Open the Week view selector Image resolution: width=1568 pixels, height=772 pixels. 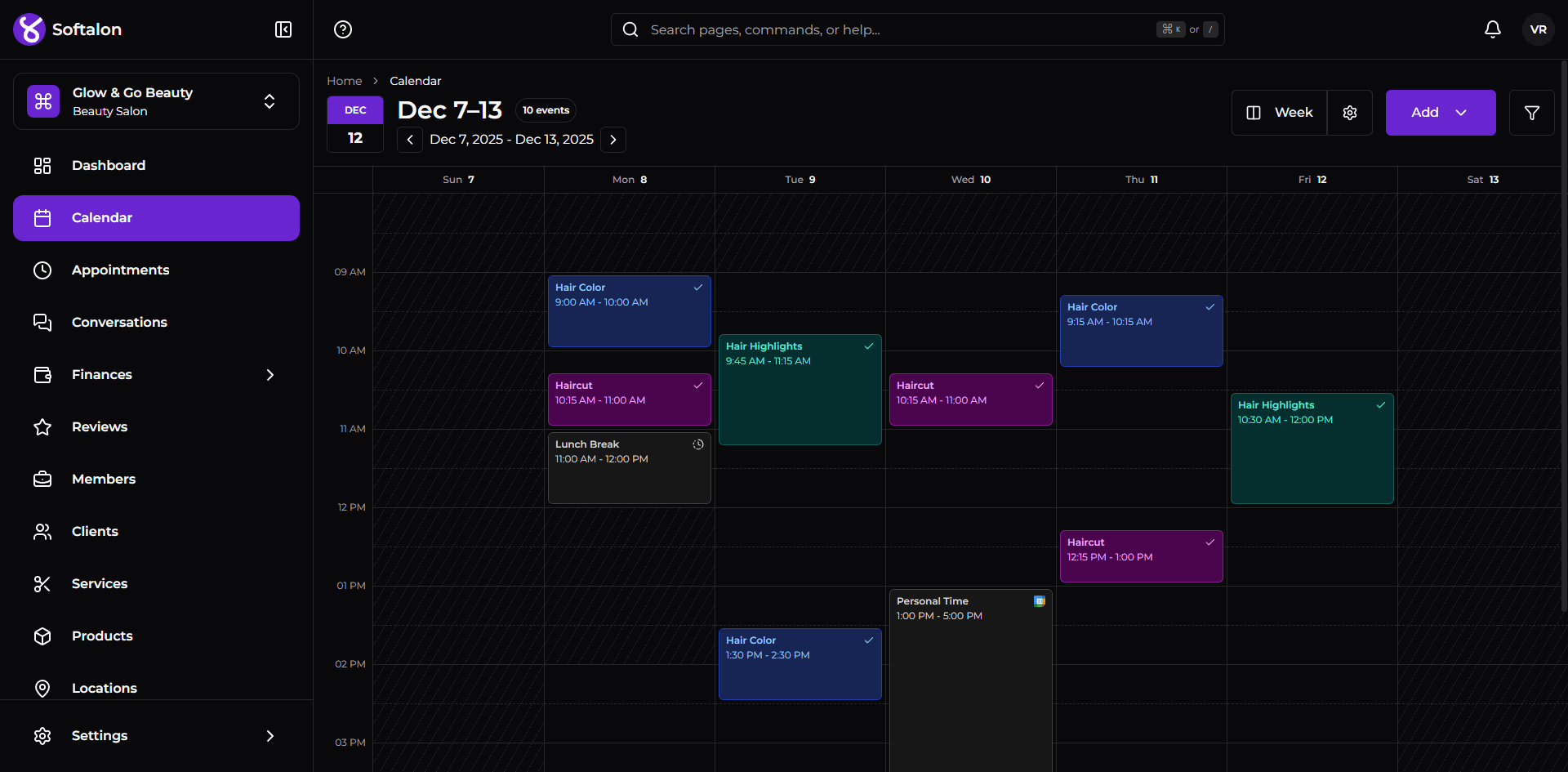pyautogui.click(x=1280, y=113)
